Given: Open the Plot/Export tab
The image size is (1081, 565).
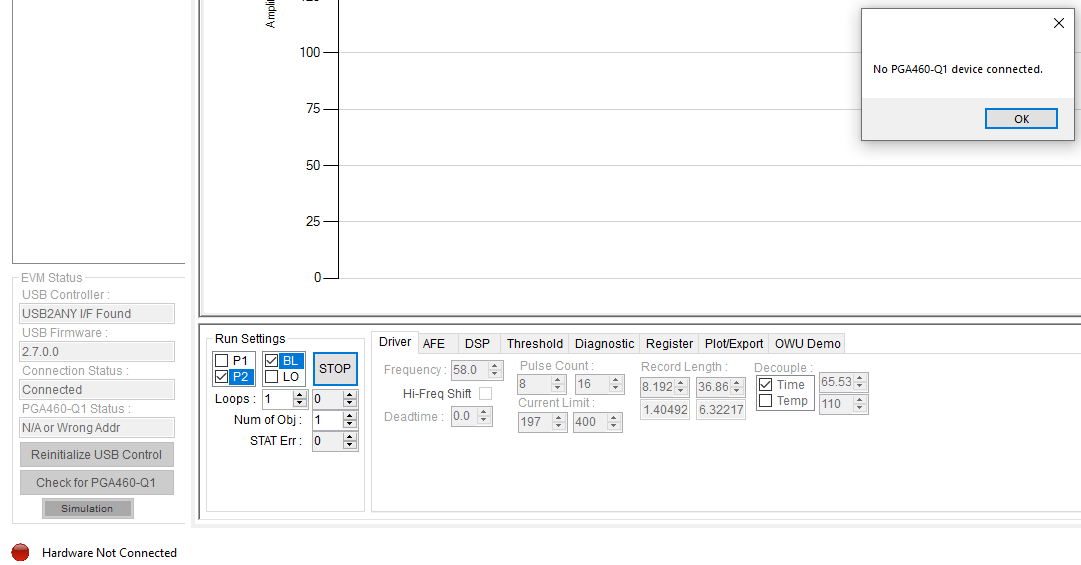Looking at the screenshot, I should click(734, 343).
